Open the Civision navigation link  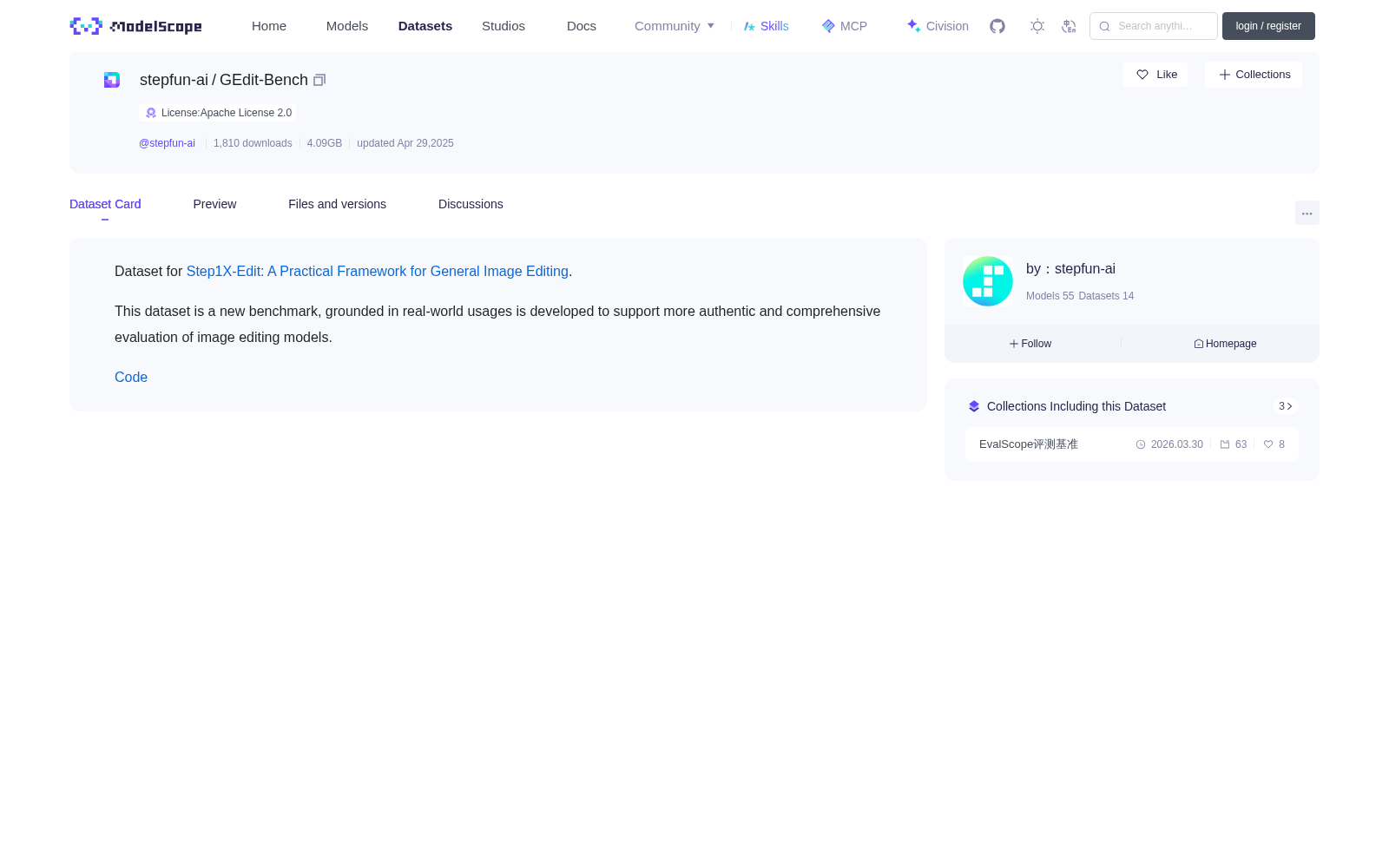(x=938, y=26)
